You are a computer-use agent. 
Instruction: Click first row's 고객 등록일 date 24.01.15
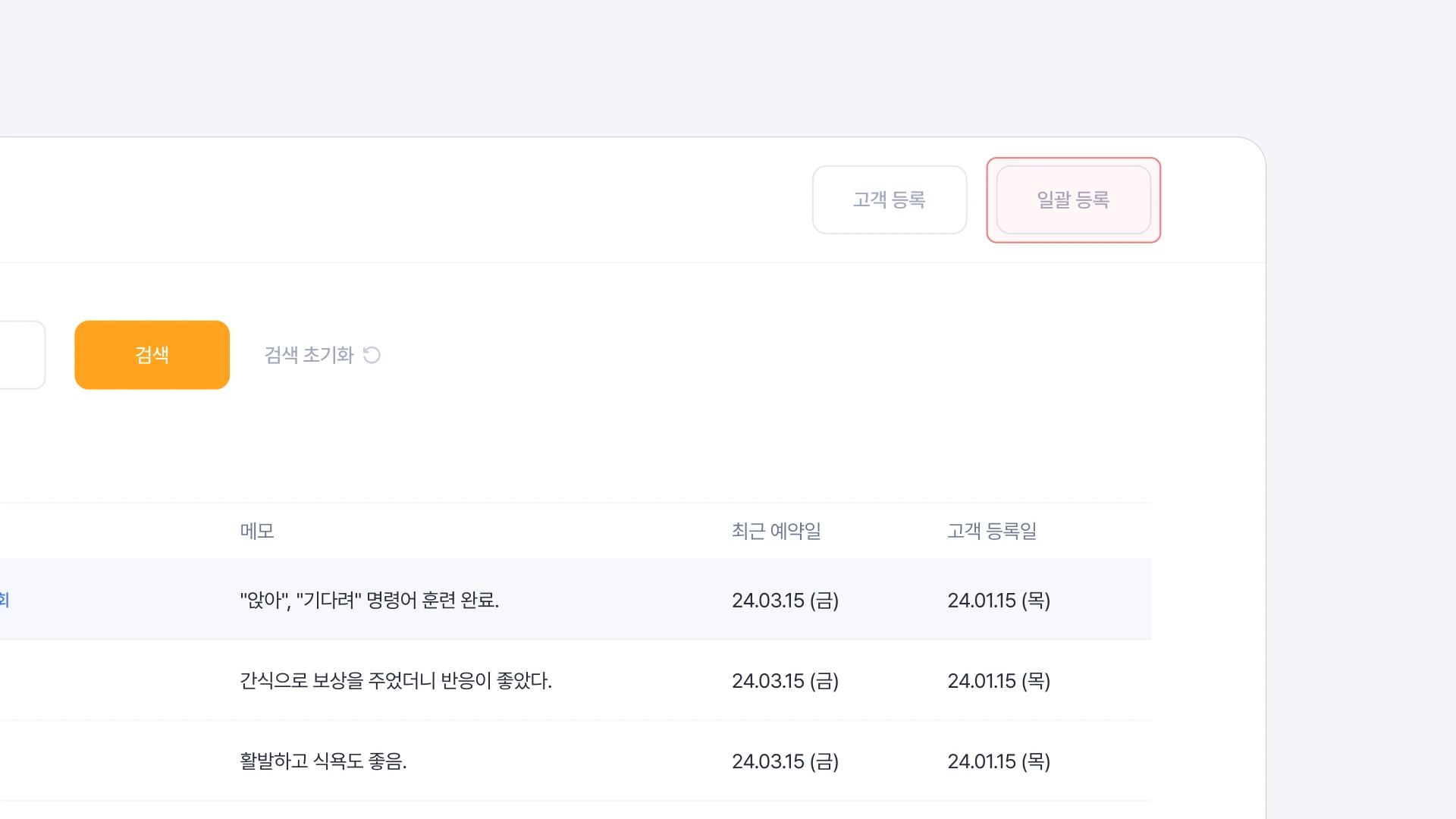click(999, 601)
